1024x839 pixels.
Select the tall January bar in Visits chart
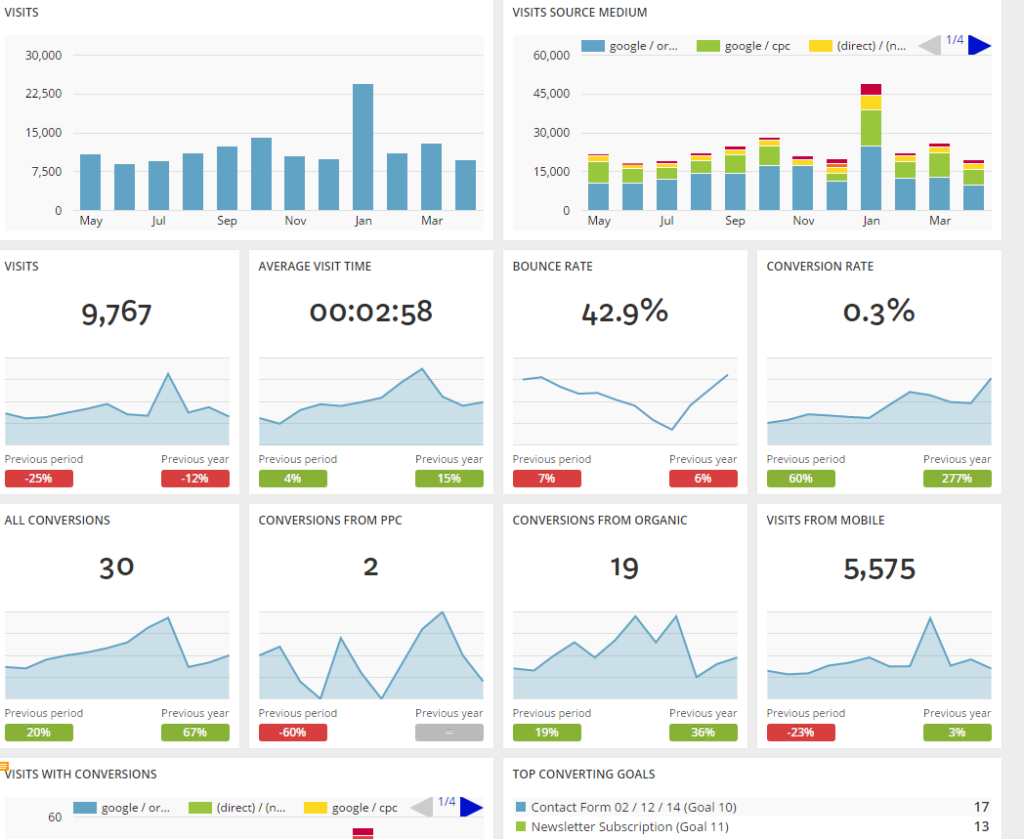[362, 147]
